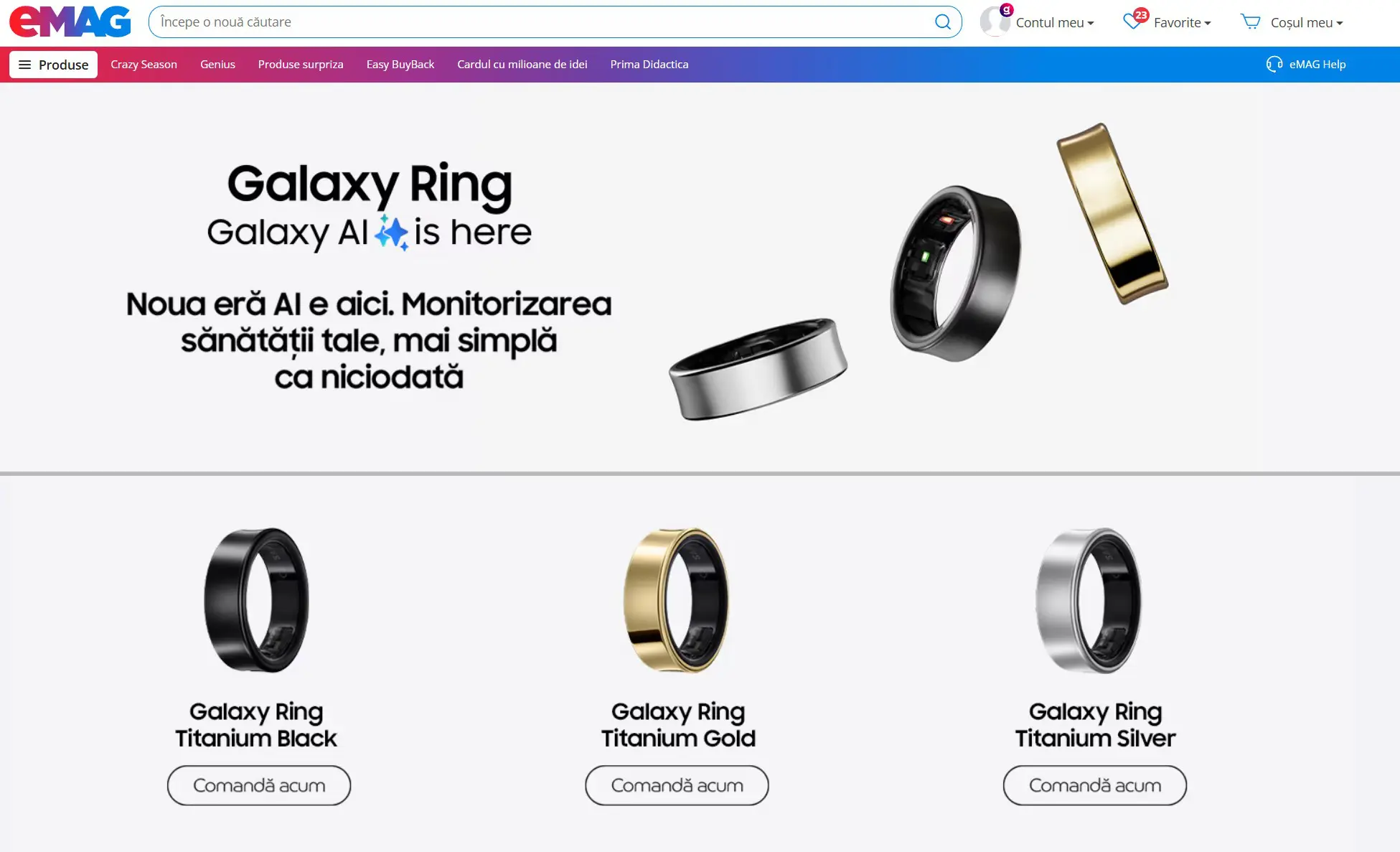Click the Titanium Silver ring image

[x=1089, y=600]
